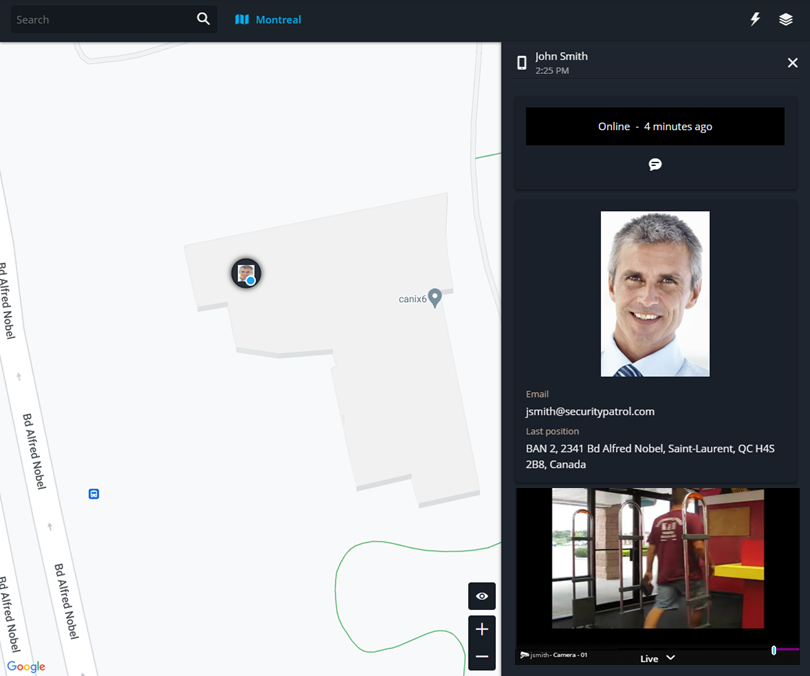
Task: Click the mobile device icon beside John Smith
Action: click(x=521, y=63)
